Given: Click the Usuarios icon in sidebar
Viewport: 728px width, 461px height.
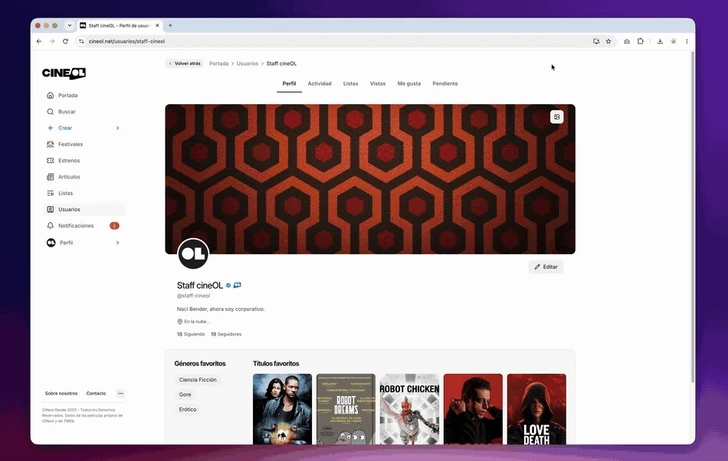Looking at the screenshot, I should coord(50,209).
